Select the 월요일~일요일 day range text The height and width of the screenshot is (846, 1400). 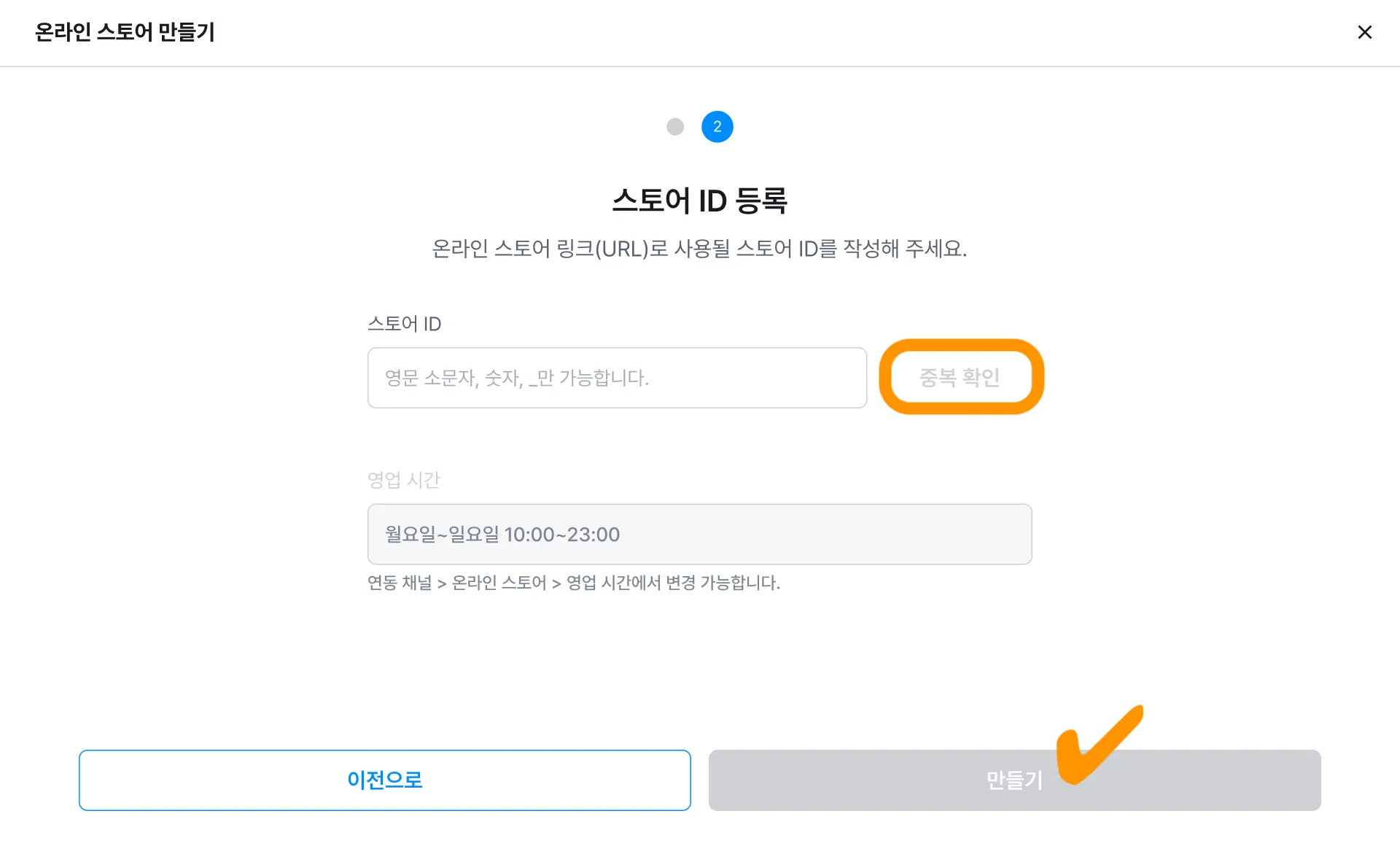[442, 535]
